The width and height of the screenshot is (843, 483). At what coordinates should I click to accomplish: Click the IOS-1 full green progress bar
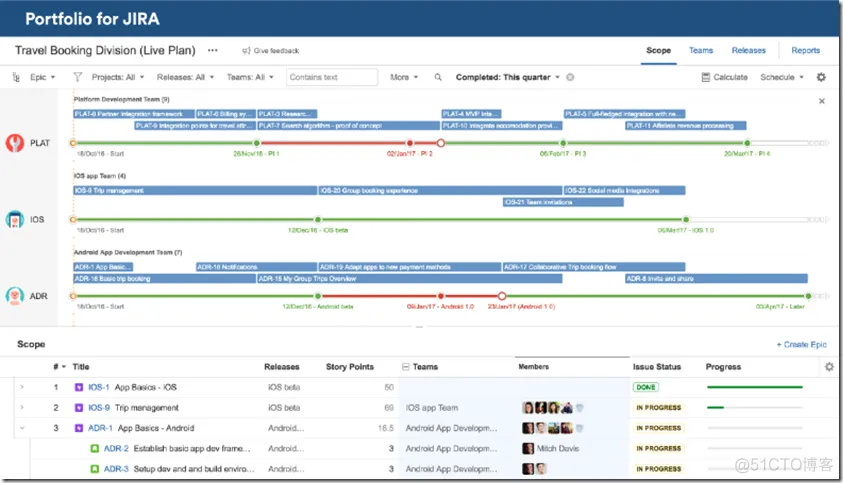pos(755,387)
